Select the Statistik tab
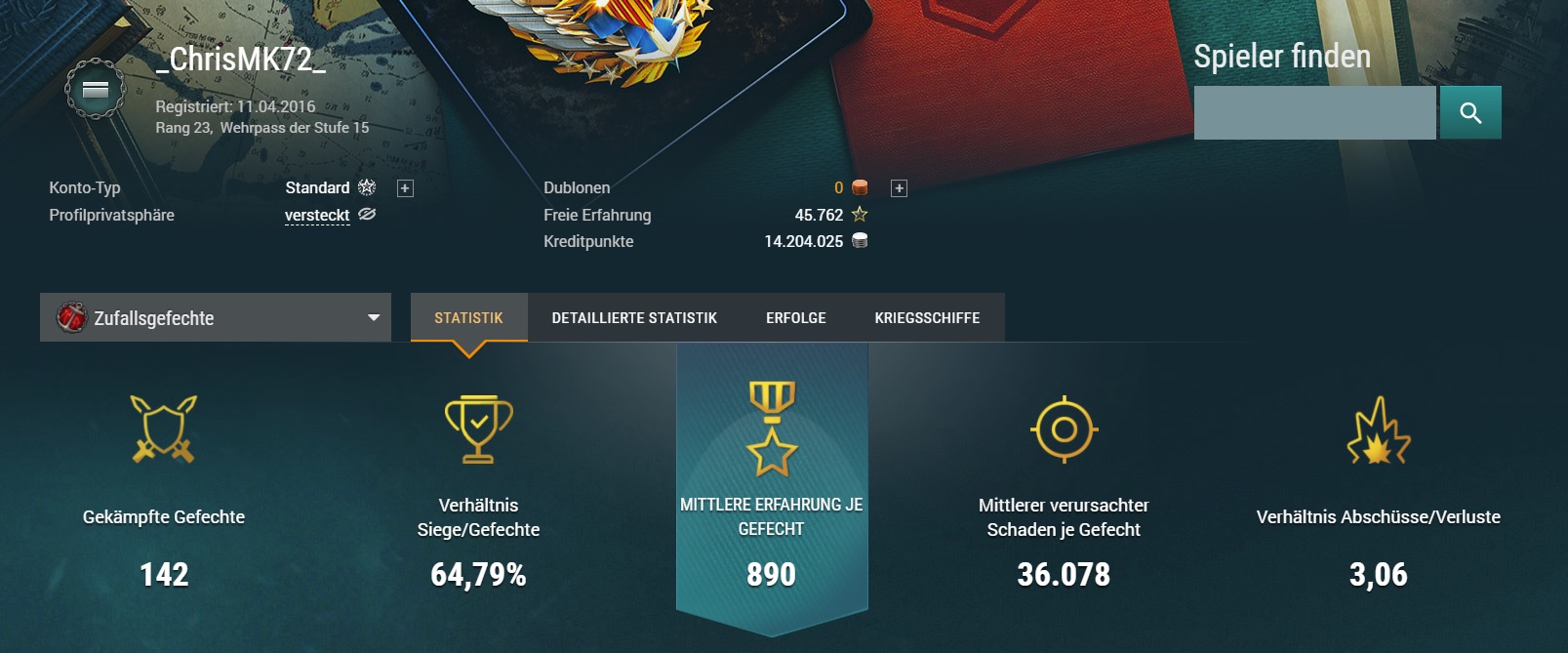Image resolution: width=1568 pixels, height=653 pixels. (469, 317)
